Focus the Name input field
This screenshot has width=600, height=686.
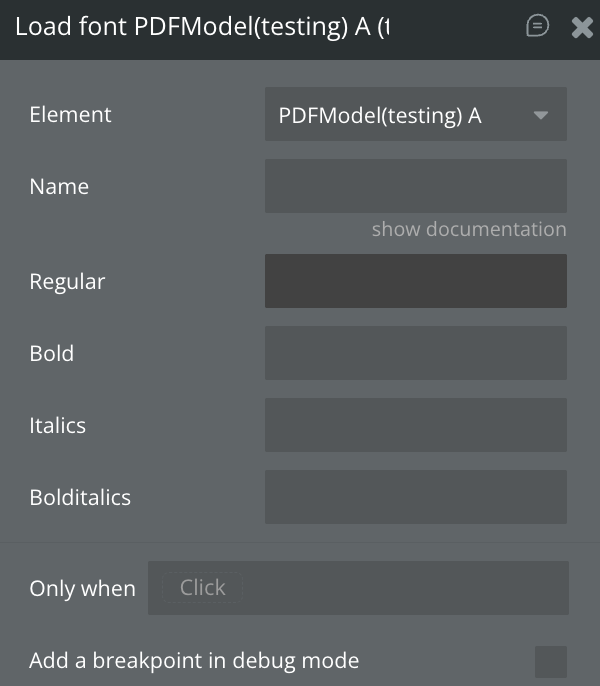tap(415, 186)
